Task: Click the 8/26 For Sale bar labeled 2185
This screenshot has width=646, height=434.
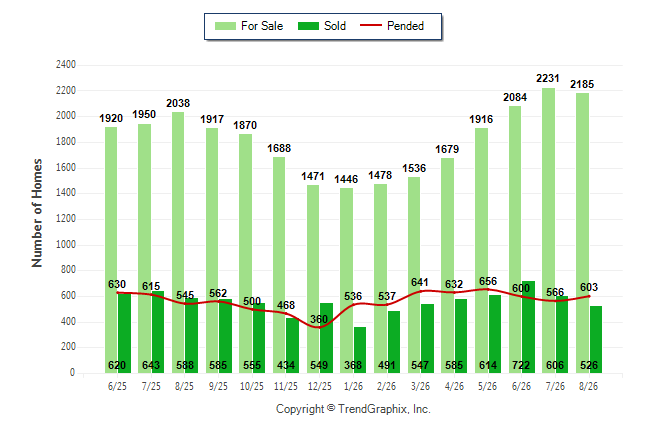Action: pos(582,233)
